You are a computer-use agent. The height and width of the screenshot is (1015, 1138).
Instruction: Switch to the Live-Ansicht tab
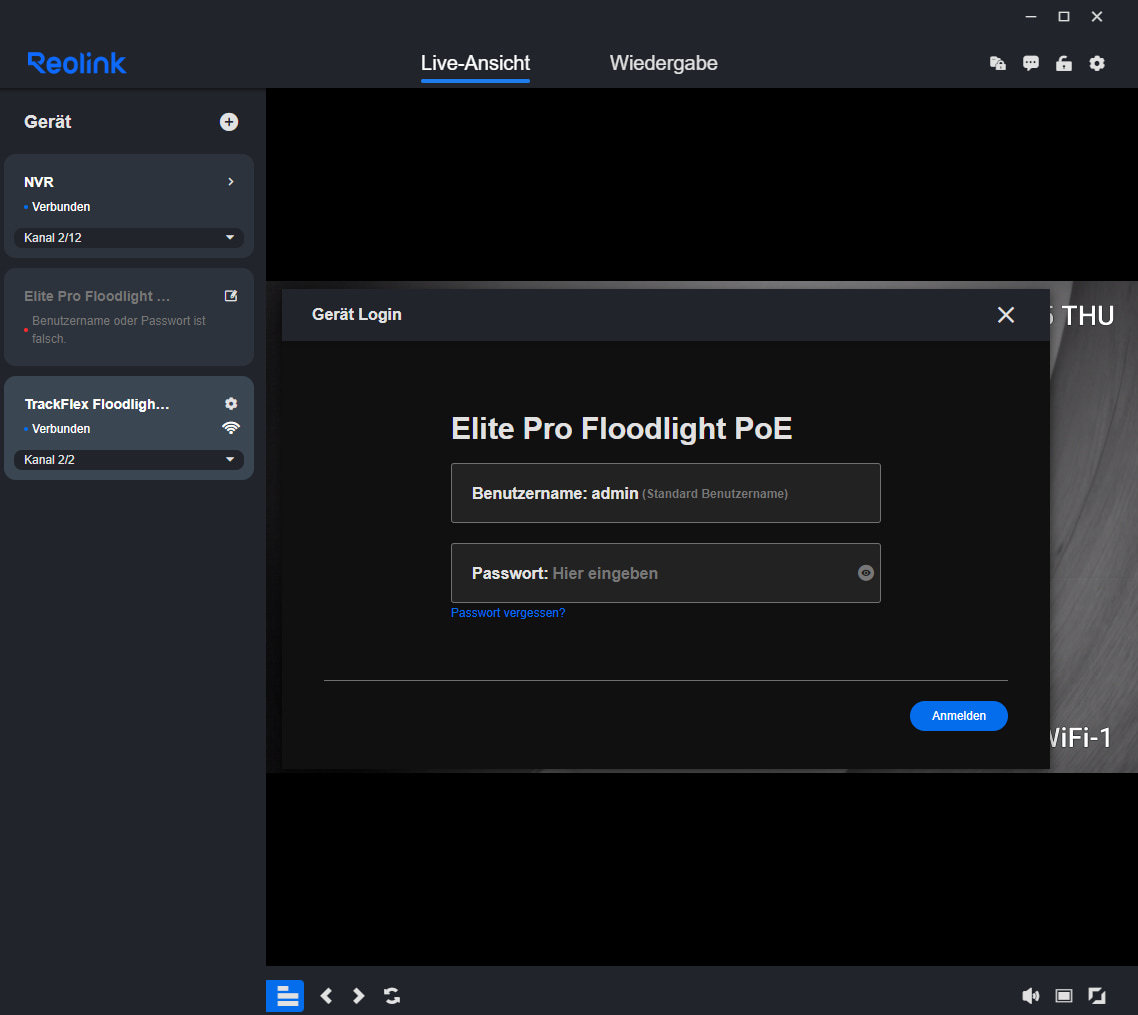pos(475,64)
